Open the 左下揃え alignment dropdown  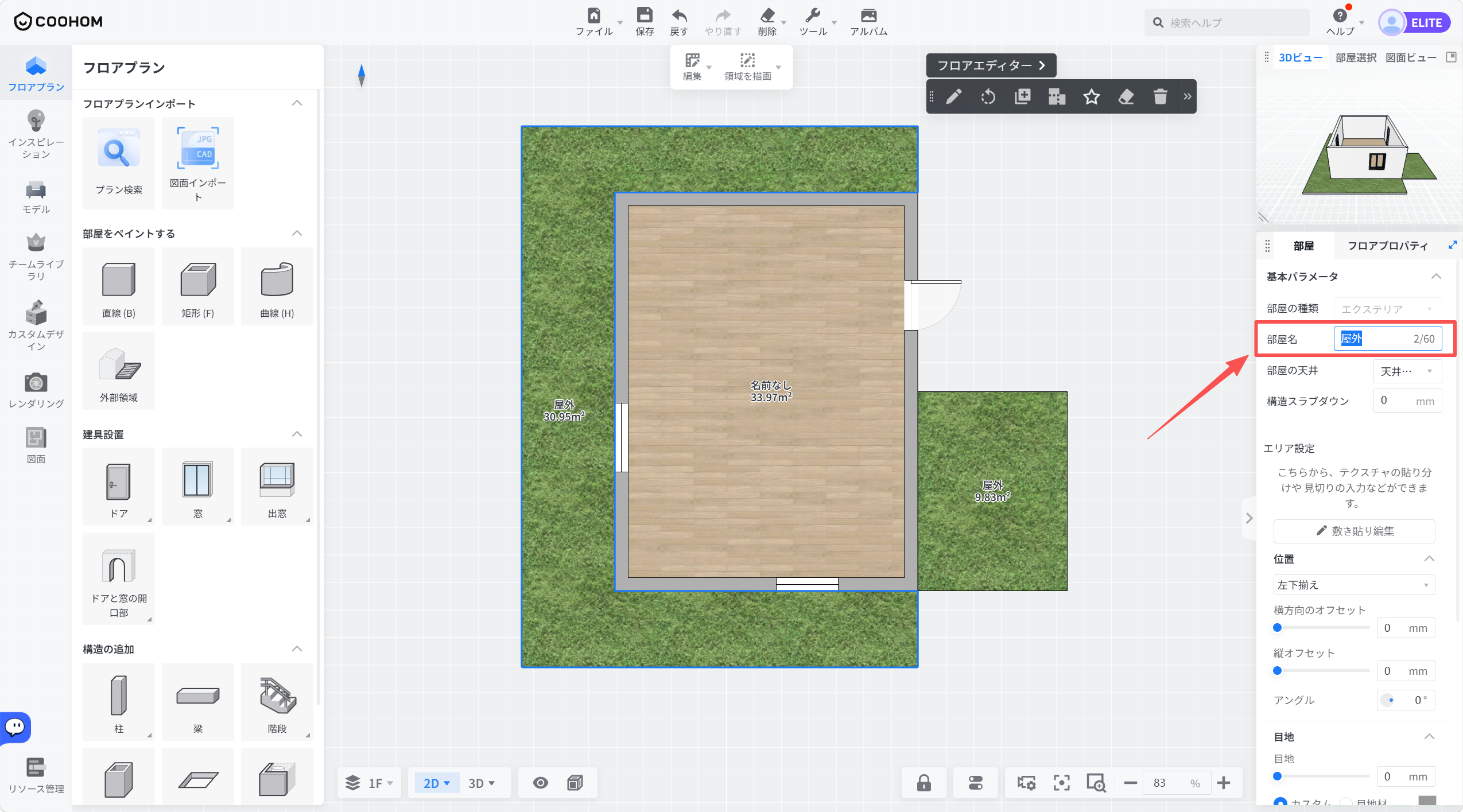1354,585
